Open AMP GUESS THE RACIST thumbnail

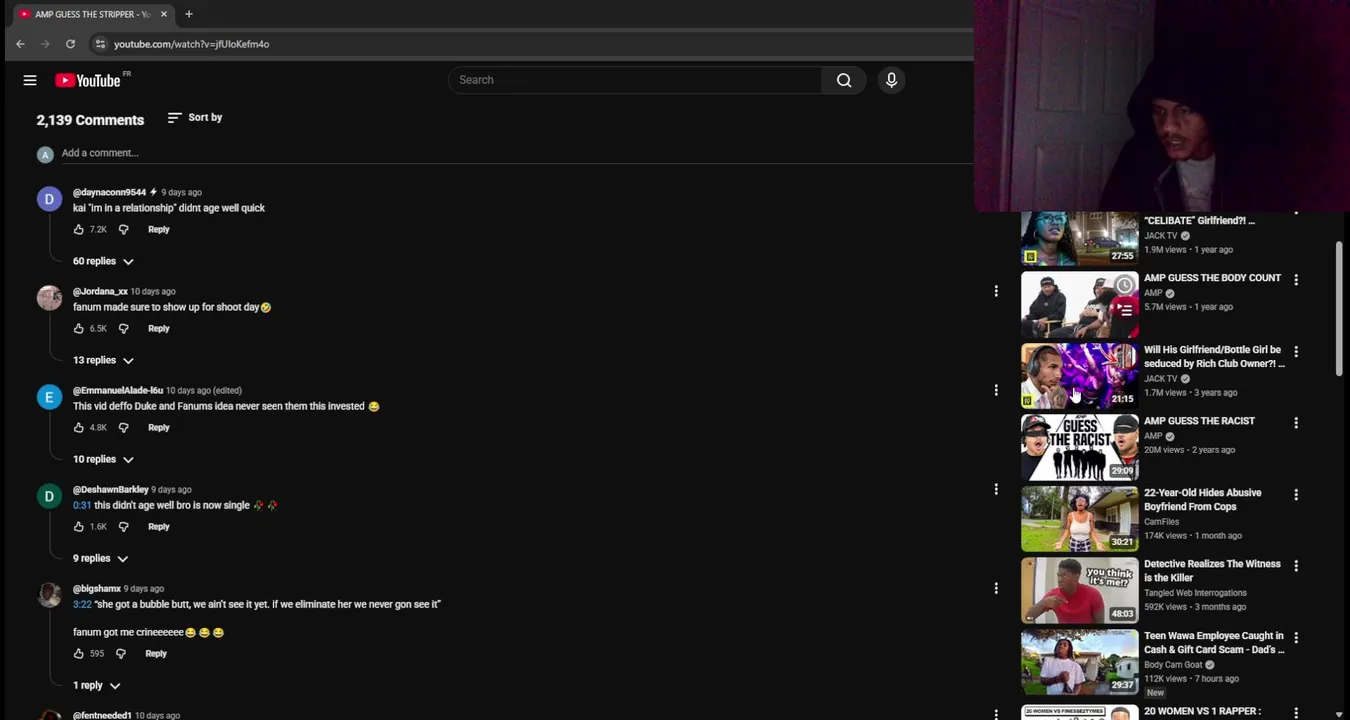pos(1079,448)
